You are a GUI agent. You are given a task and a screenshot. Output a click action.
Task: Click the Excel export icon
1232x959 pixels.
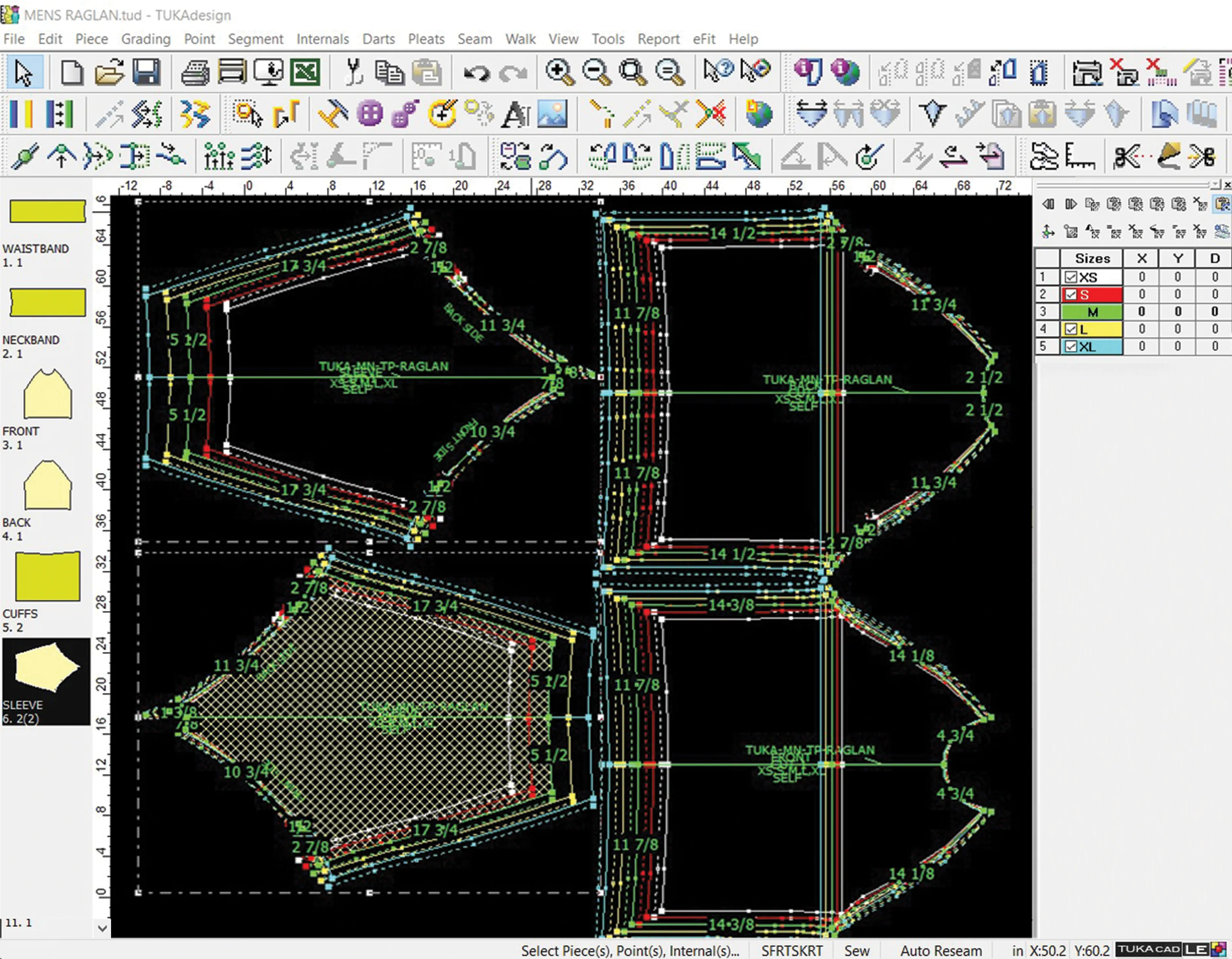click(x=305, y=72)
